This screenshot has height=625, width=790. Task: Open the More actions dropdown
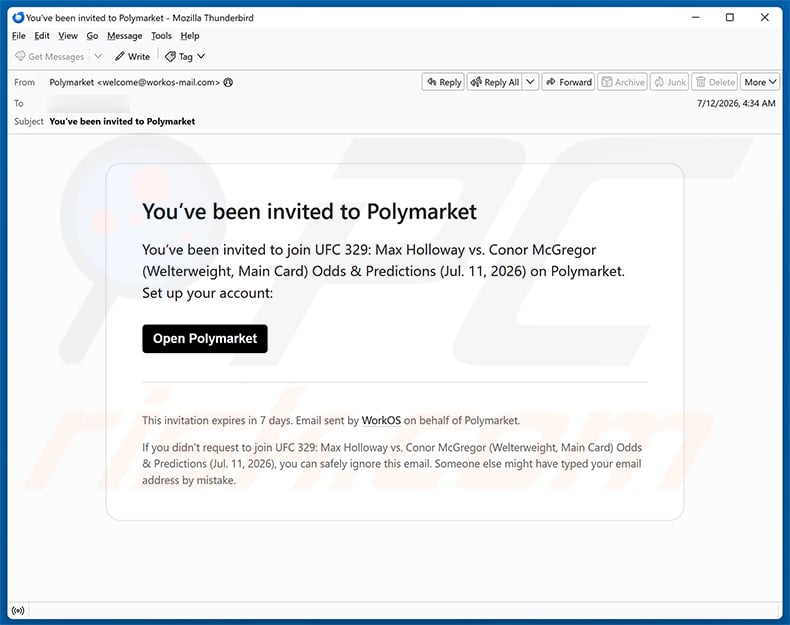pos(760,82)
